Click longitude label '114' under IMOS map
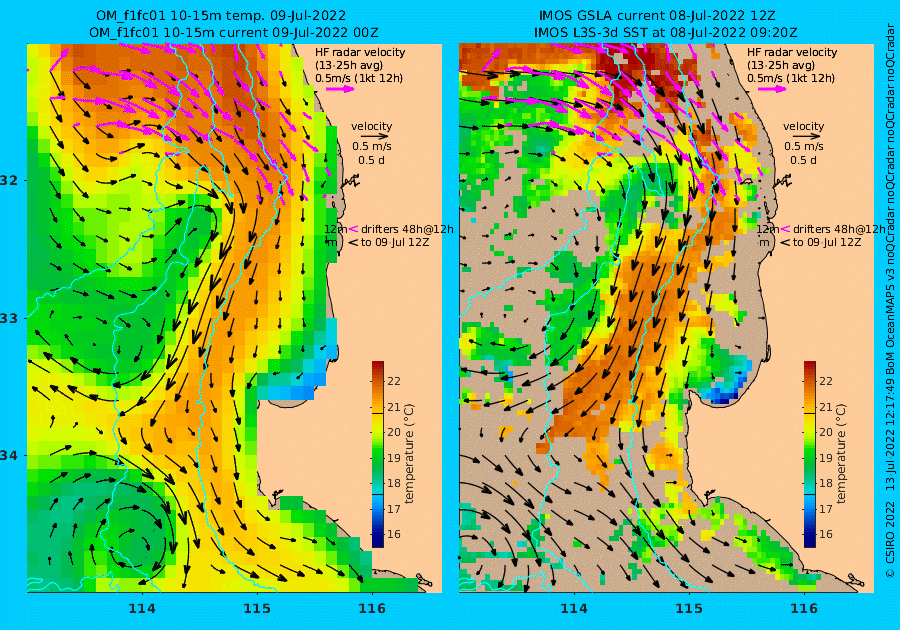The image size is (900, 630). point(573,608)
